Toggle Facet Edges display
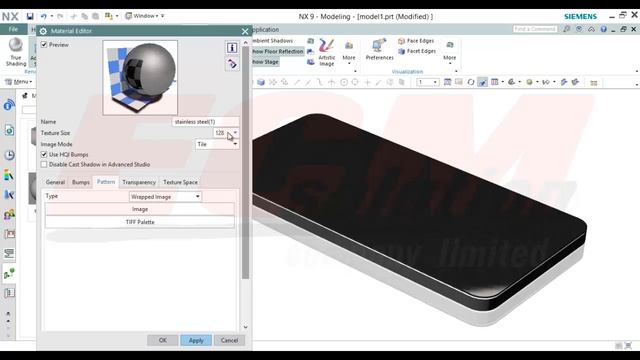 point(417,51)
